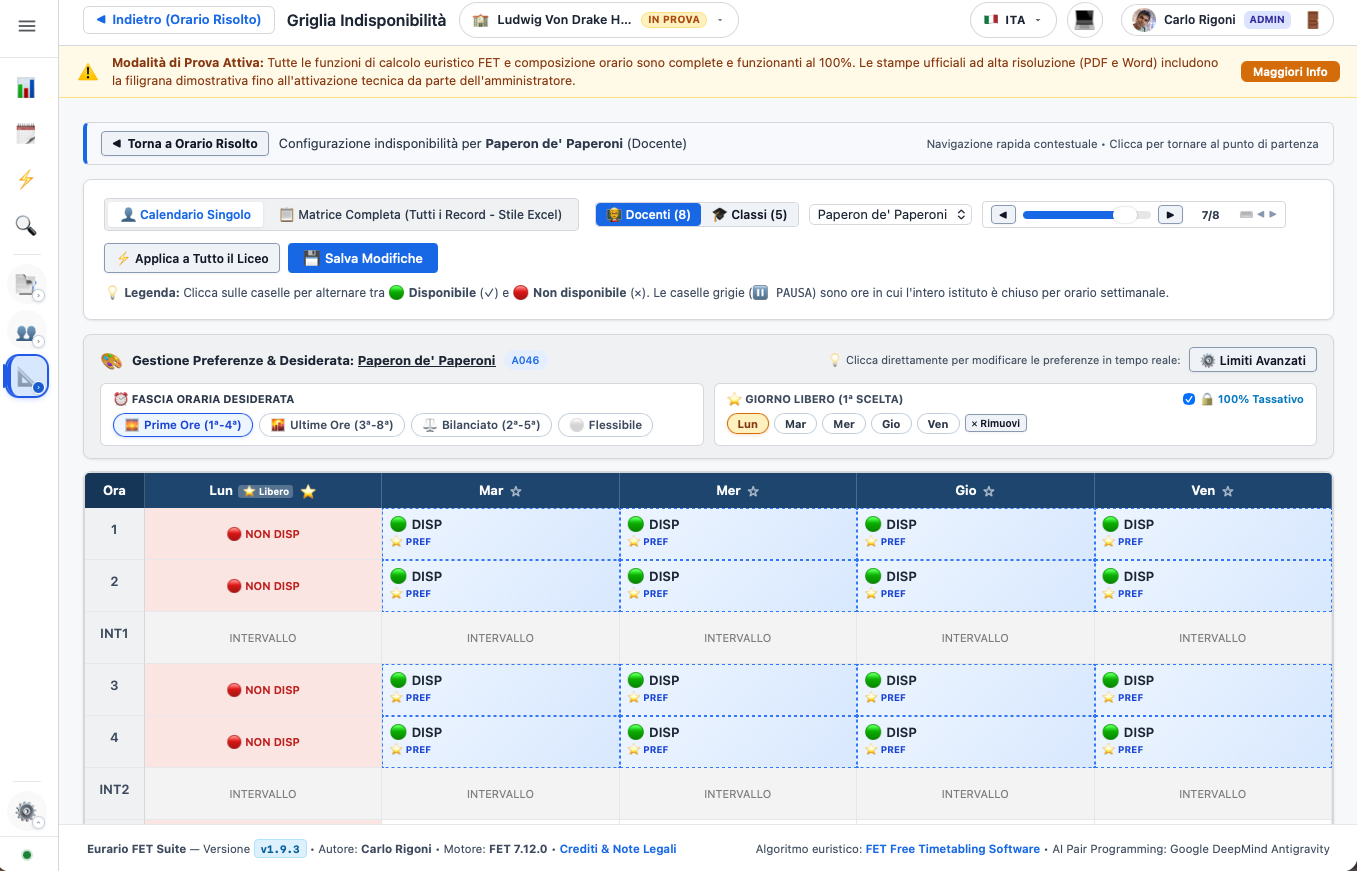Click the door logout icon beside ADMIN
1357x871 pixels.
(x=1313, y=20)
